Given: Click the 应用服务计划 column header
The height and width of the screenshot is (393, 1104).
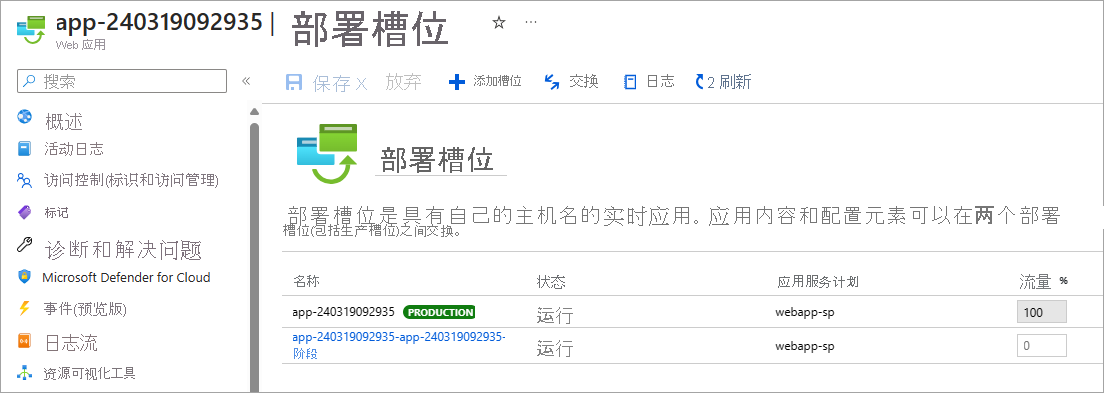Looking at the screenshot, I should pyautogui.click(x=817, y=282).
